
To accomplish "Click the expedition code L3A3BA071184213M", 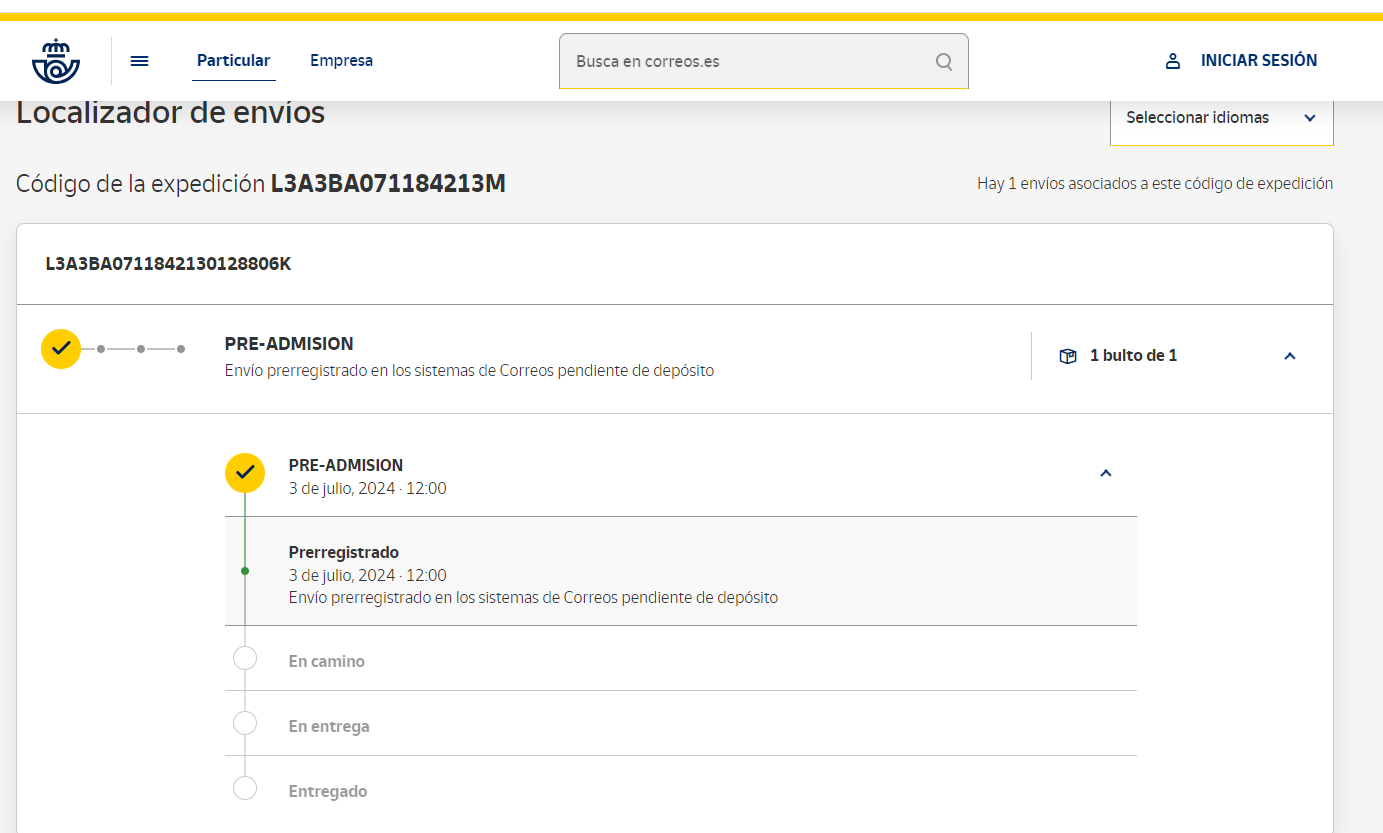I will coord(388,184).
